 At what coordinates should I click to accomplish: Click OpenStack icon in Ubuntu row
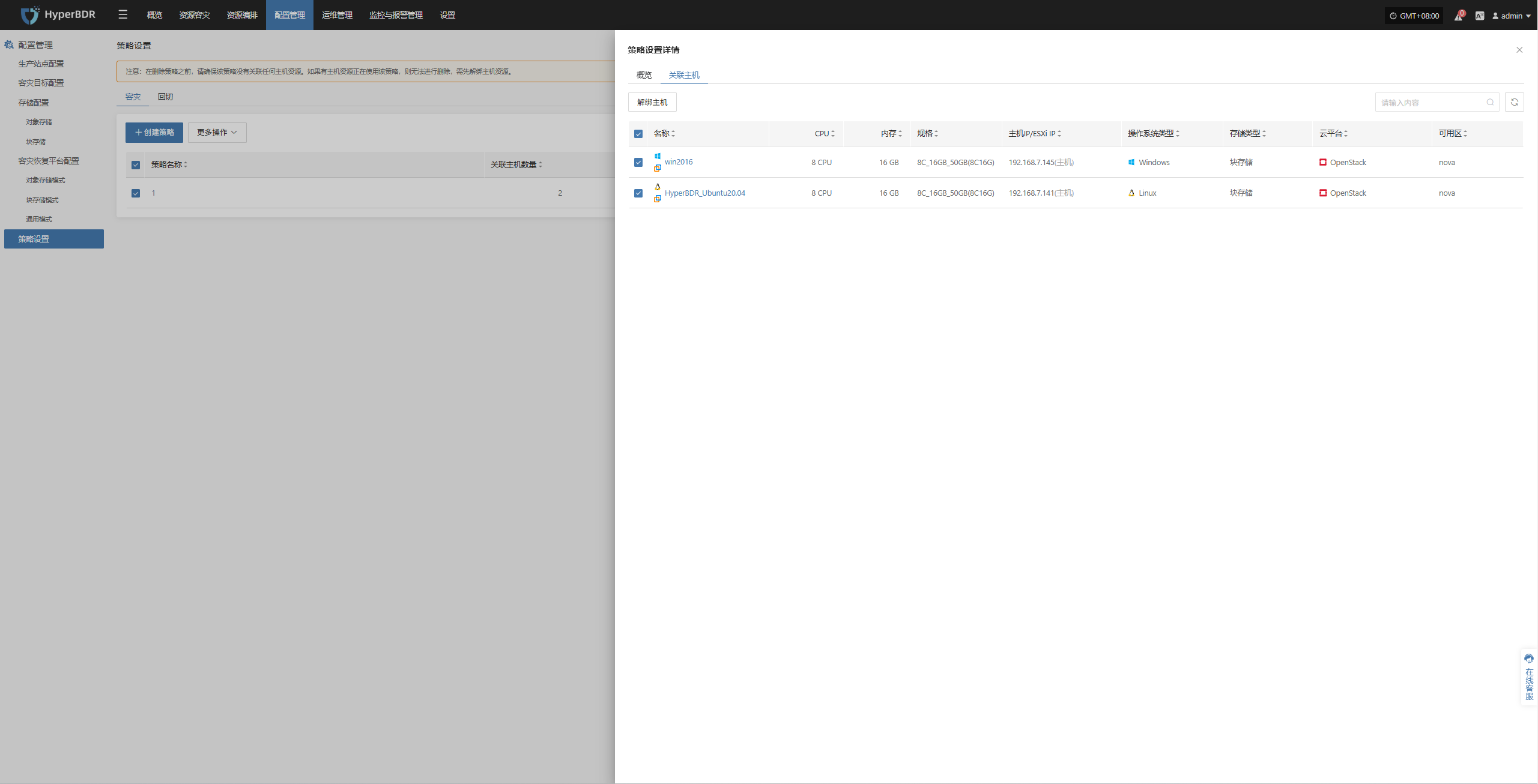click(x=1323, y=193)
